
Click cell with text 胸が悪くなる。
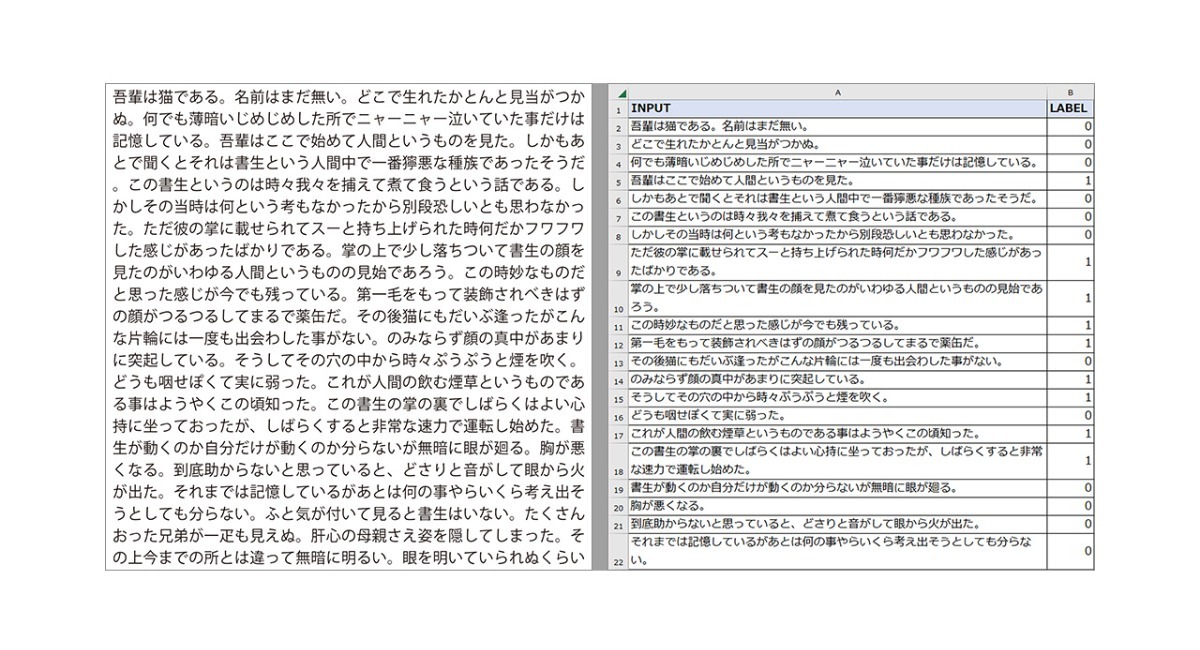click(837, 506)
